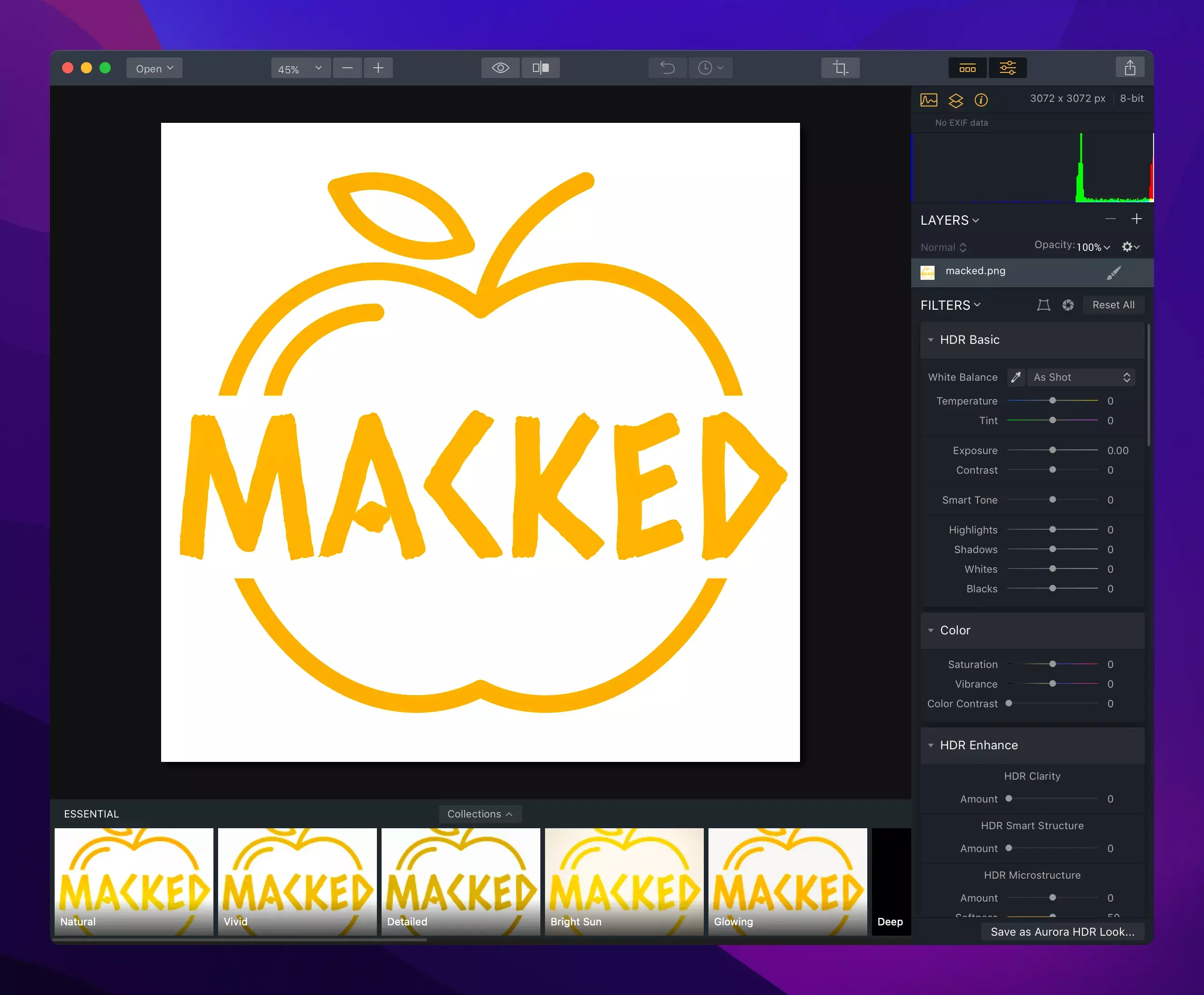Viewport: 1204px width, 995px height.
Task: Click the brush icon on macked.png layer
Action: click(1113, 273)
